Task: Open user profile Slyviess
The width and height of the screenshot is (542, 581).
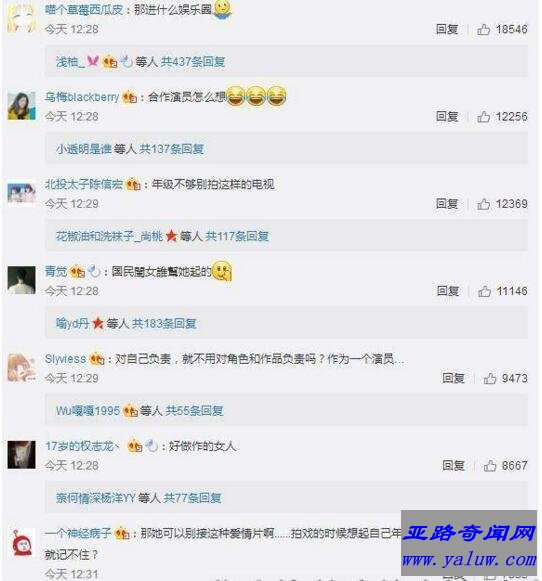Action: point(65,359)
